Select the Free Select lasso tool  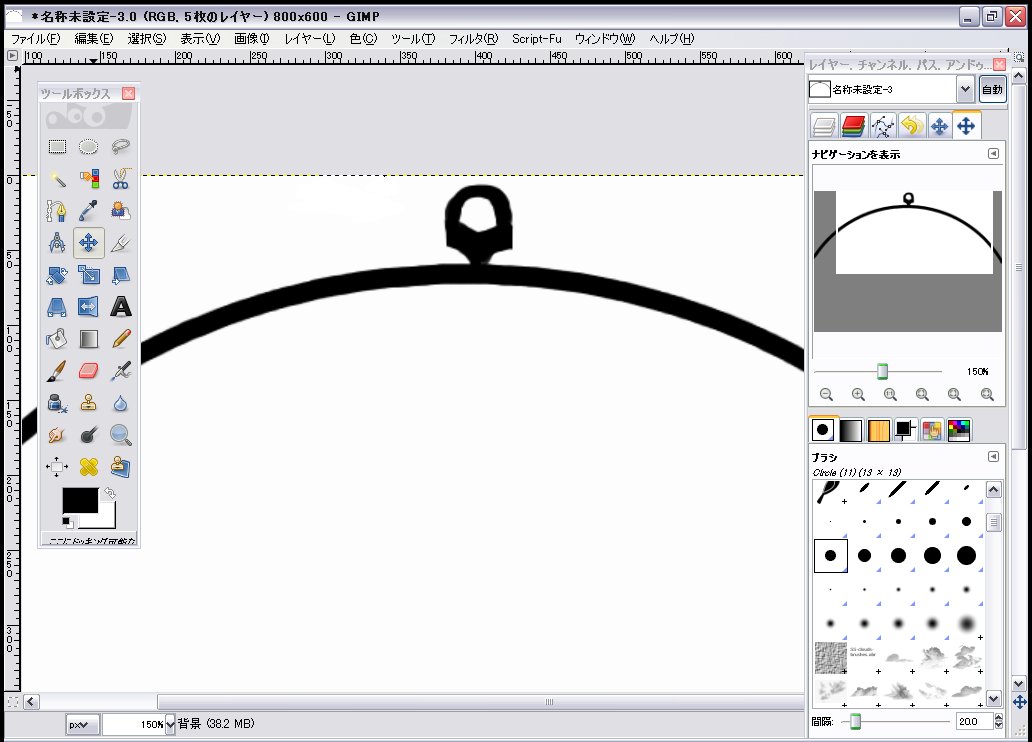coord(120,146)
